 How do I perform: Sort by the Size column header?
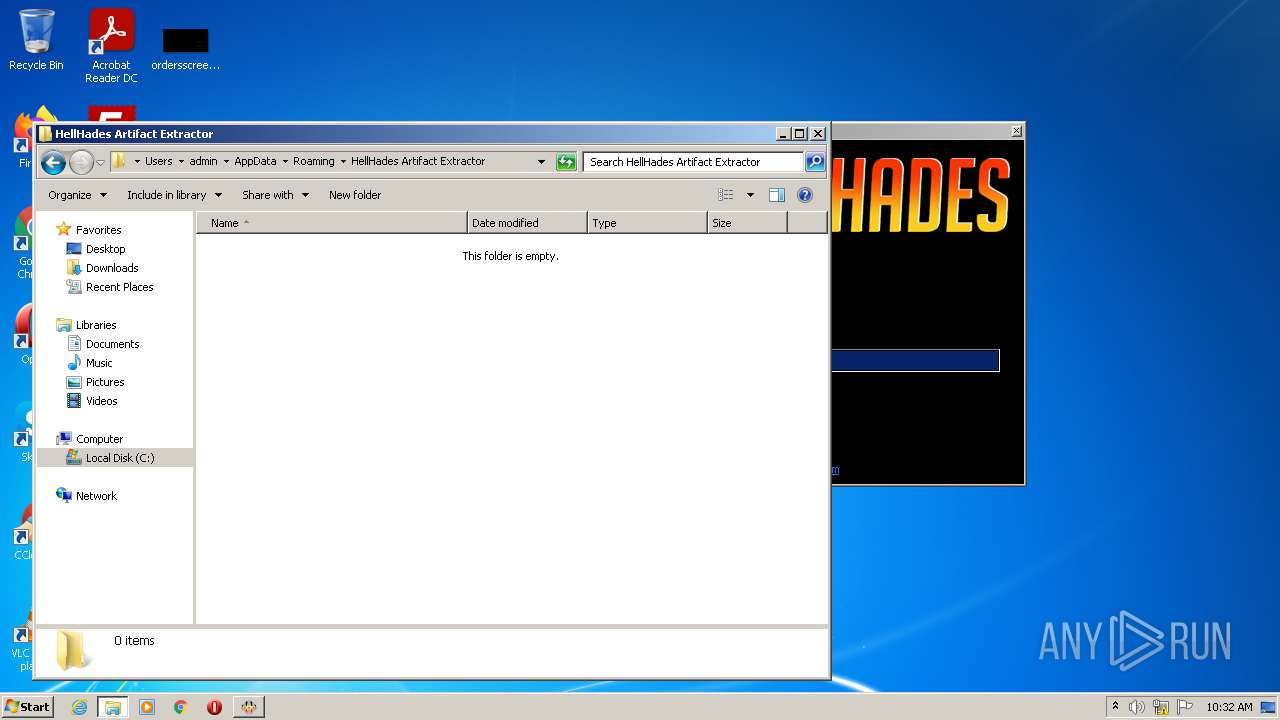coord(747,223)
